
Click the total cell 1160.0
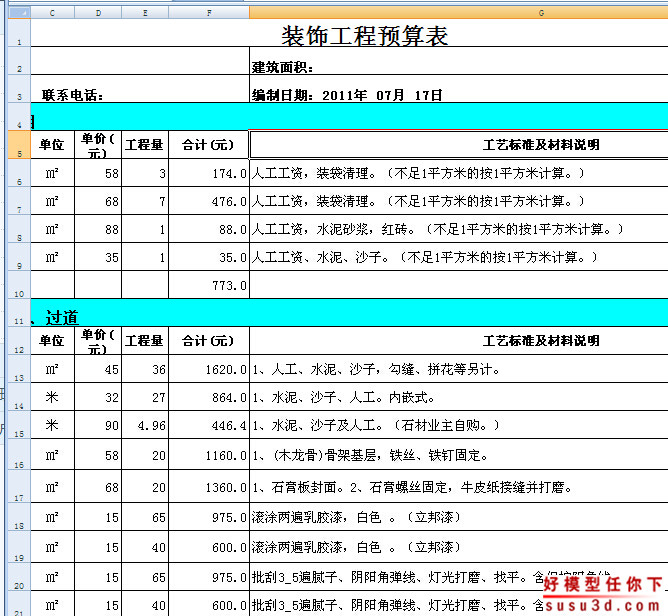click(x=209, y=455)
